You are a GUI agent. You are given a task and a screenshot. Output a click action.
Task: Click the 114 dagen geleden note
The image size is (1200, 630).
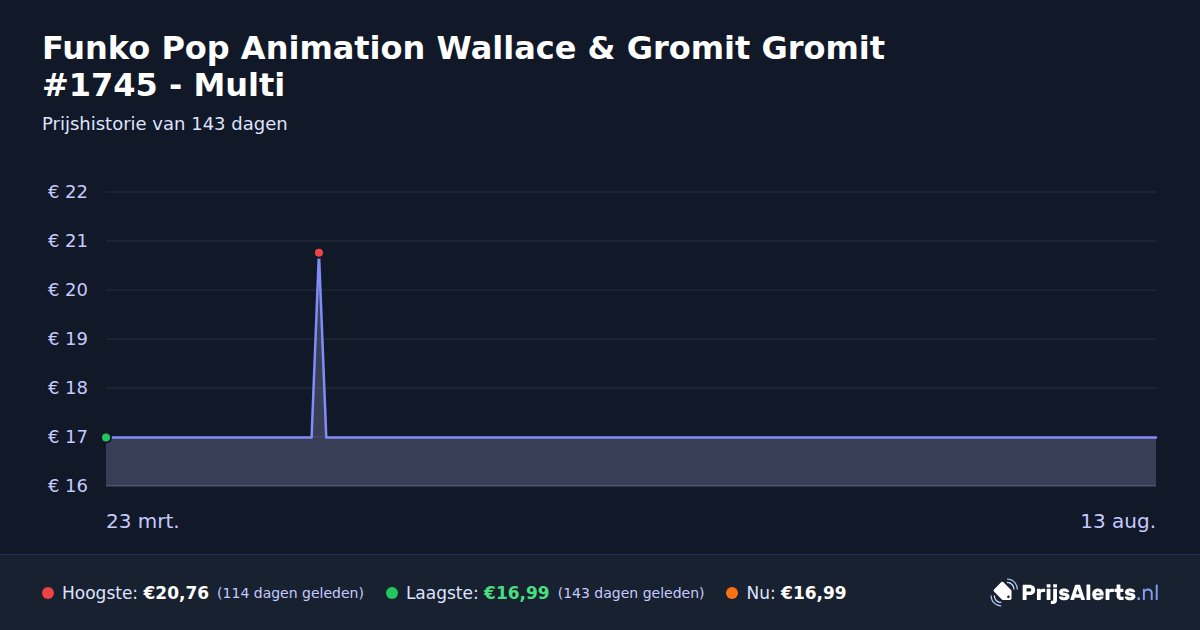[290, 593]
